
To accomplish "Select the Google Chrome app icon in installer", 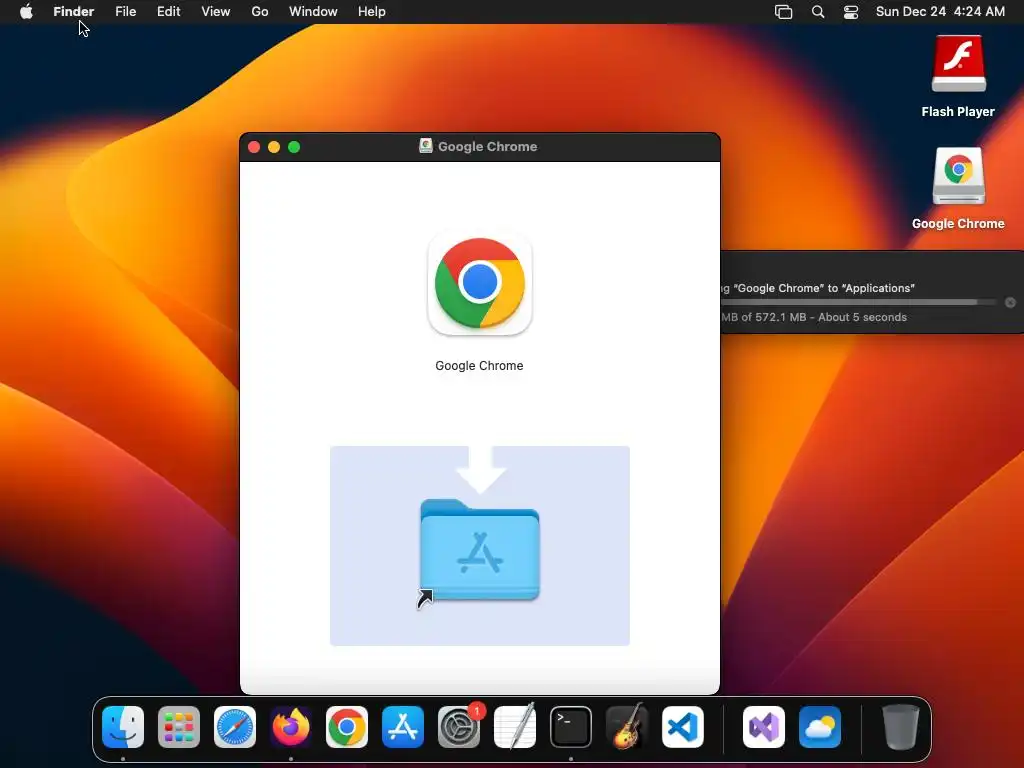I will pos(480,283).
